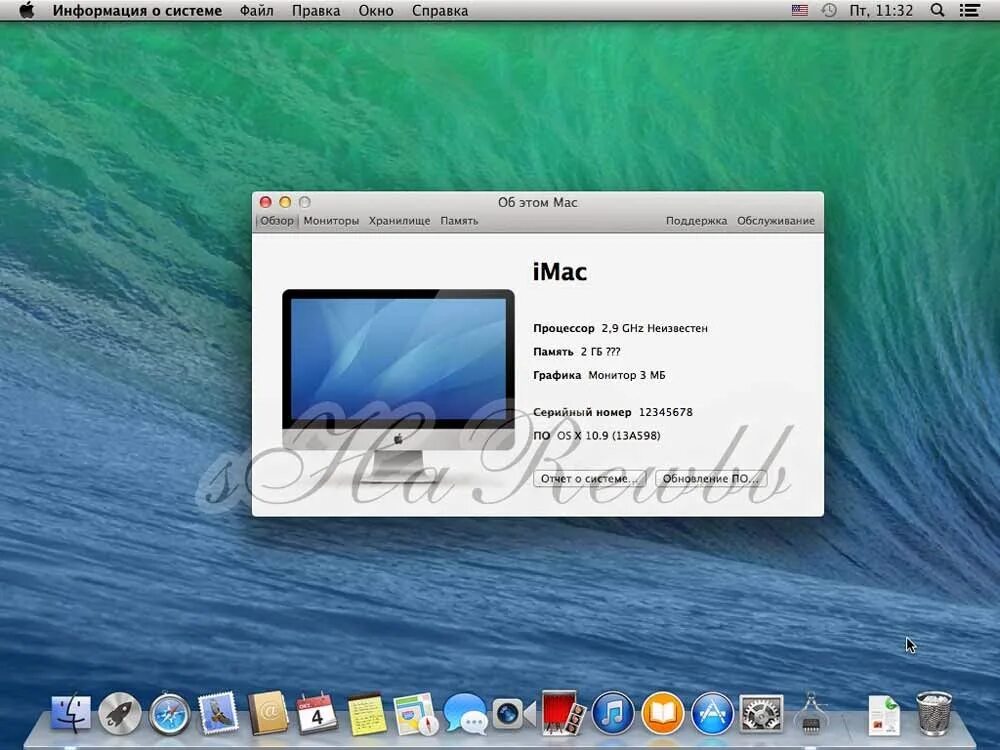Image resolution: width=1000 pixels, height=750 pixels.
Task: Open the Окно menu
Action: tap(376, 11)
